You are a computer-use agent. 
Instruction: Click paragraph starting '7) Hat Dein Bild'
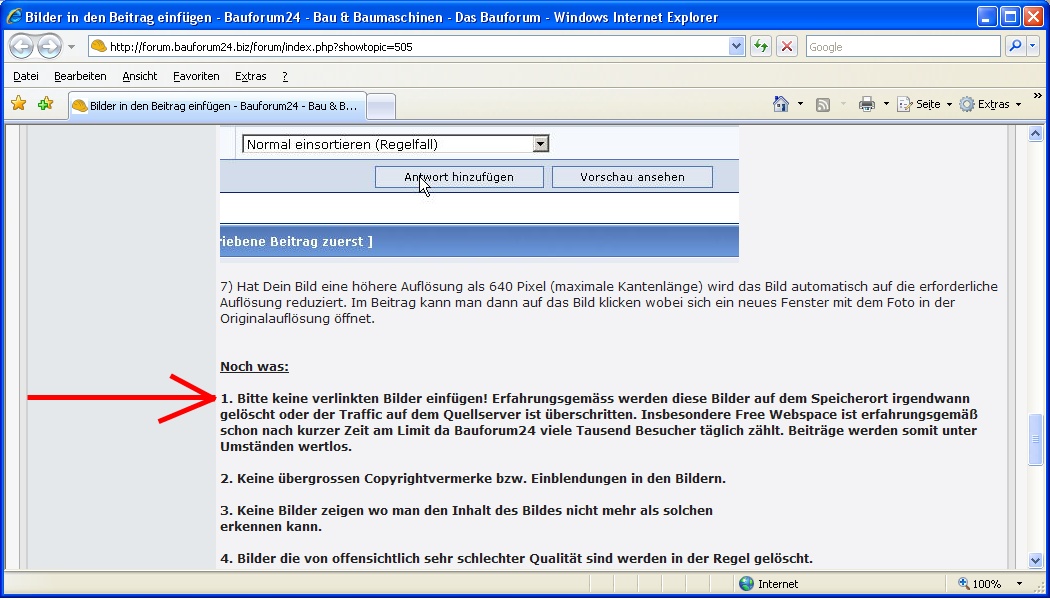[x=609, y=303]
